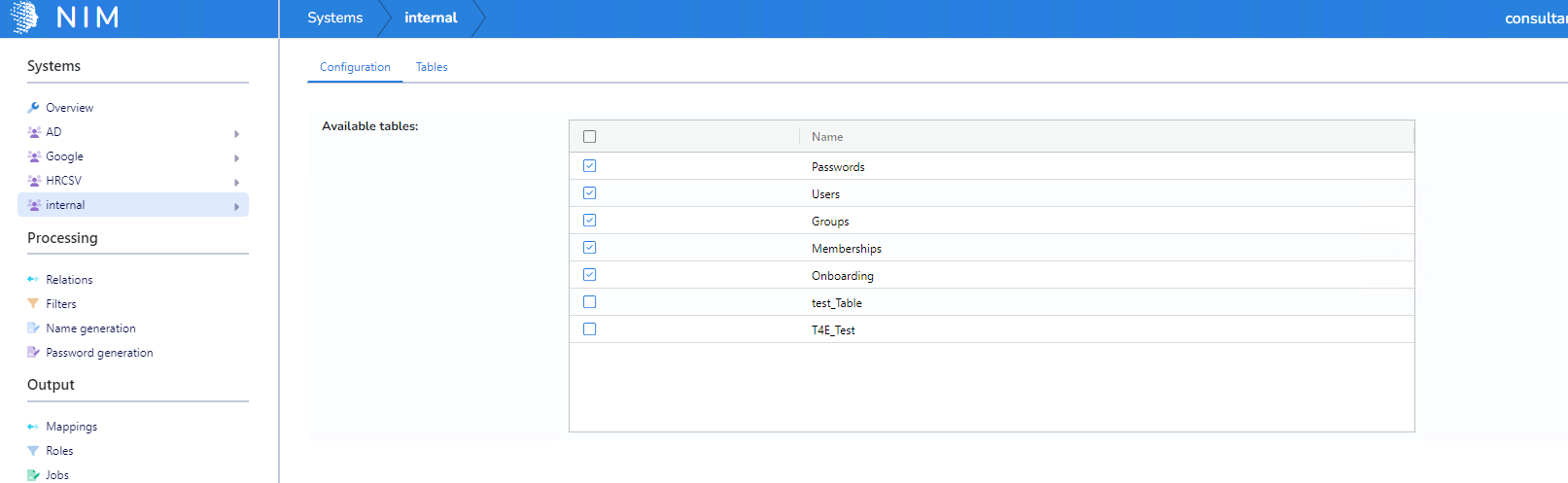Screen dimensions: 1568x483
Task: Click the users icon next to Google
Action: pyautogui.click(x=34, y=156)
